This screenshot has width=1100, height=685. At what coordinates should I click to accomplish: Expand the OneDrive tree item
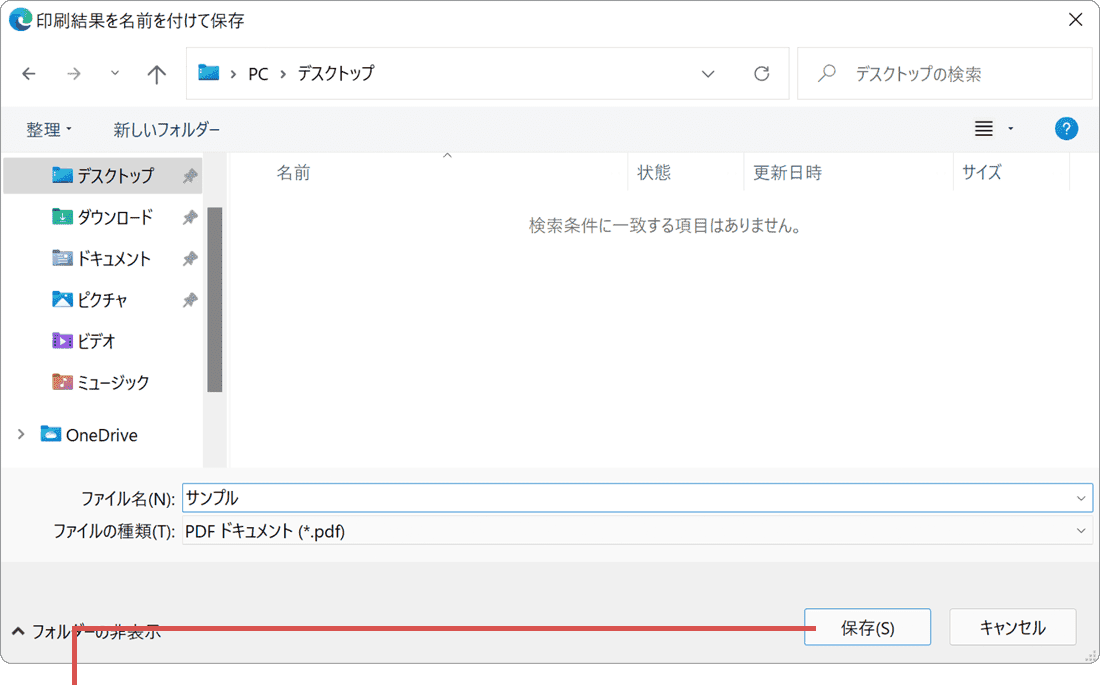21,434
